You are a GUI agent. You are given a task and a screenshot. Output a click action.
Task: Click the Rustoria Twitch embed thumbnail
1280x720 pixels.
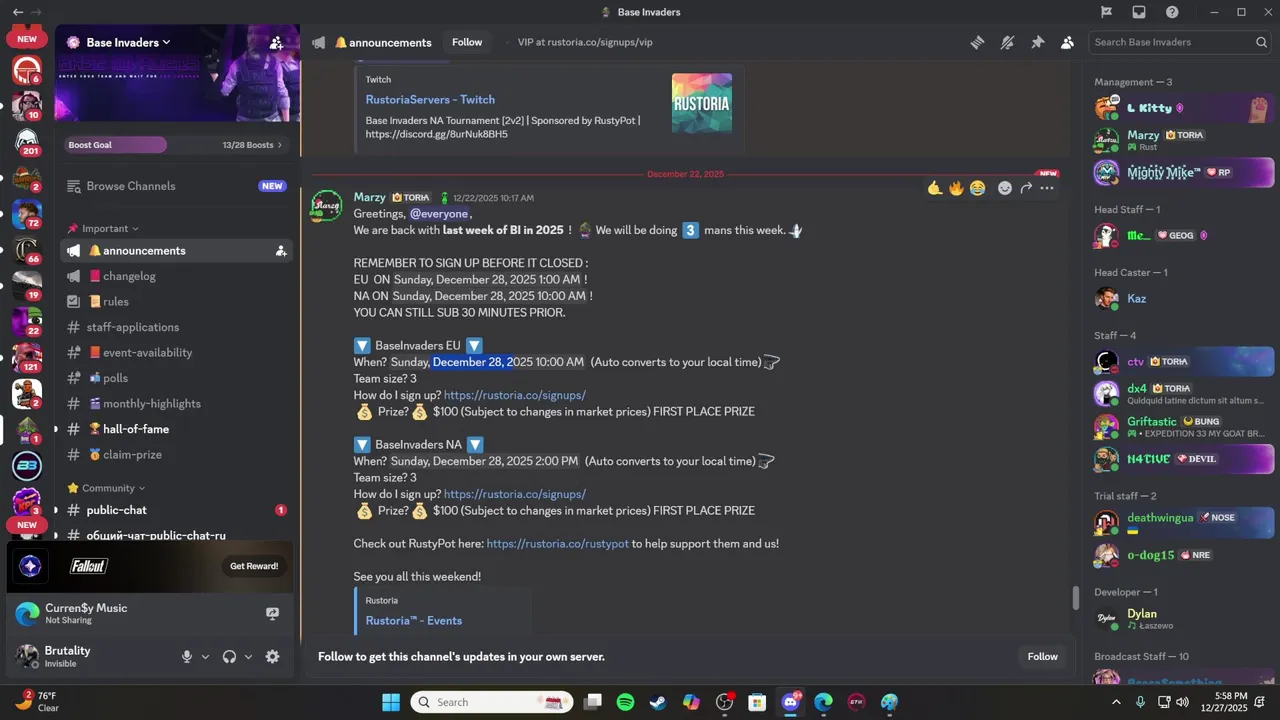pyautogui.click(x=702, y=103)
